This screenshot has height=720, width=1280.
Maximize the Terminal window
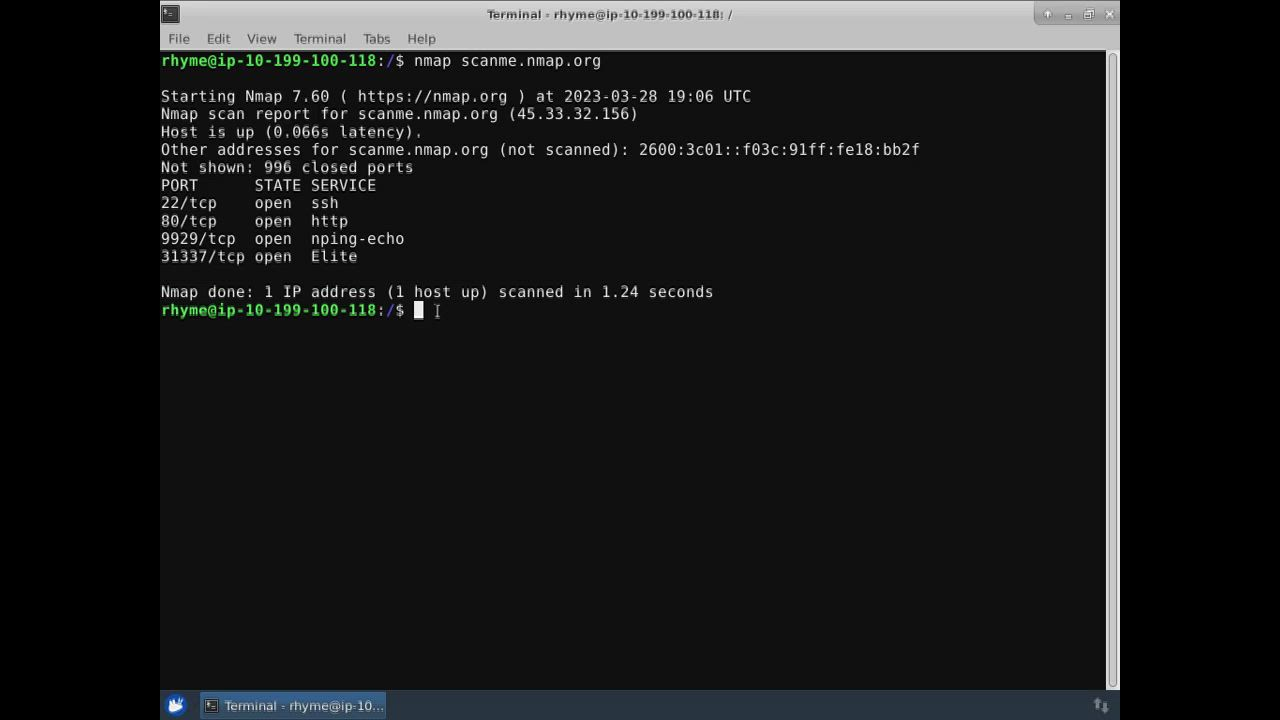pyautogui.click(x=1089, y=14)
